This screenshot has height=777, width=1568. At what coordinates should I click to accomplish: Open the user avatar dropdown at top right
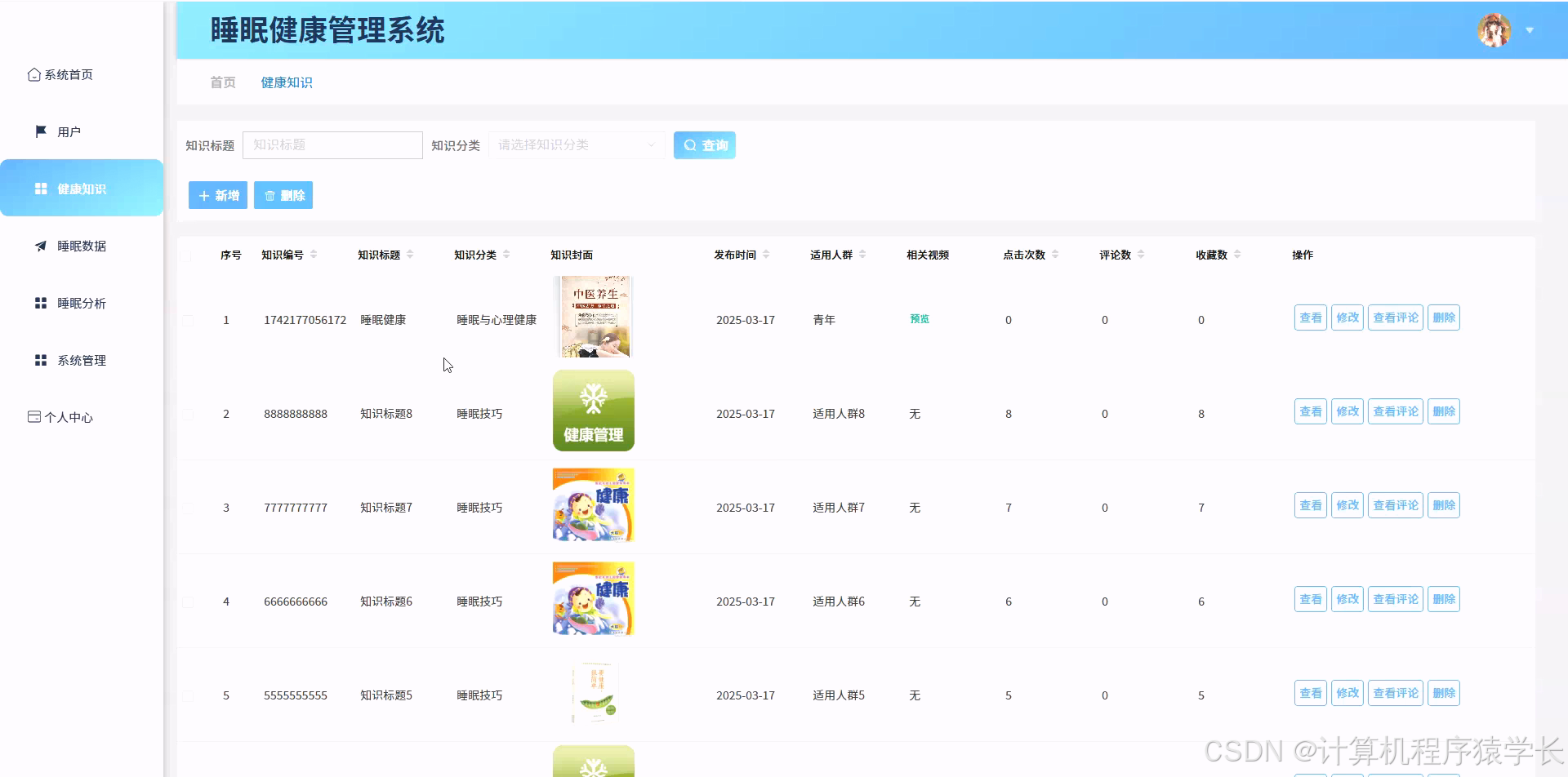coord(1494,29)
